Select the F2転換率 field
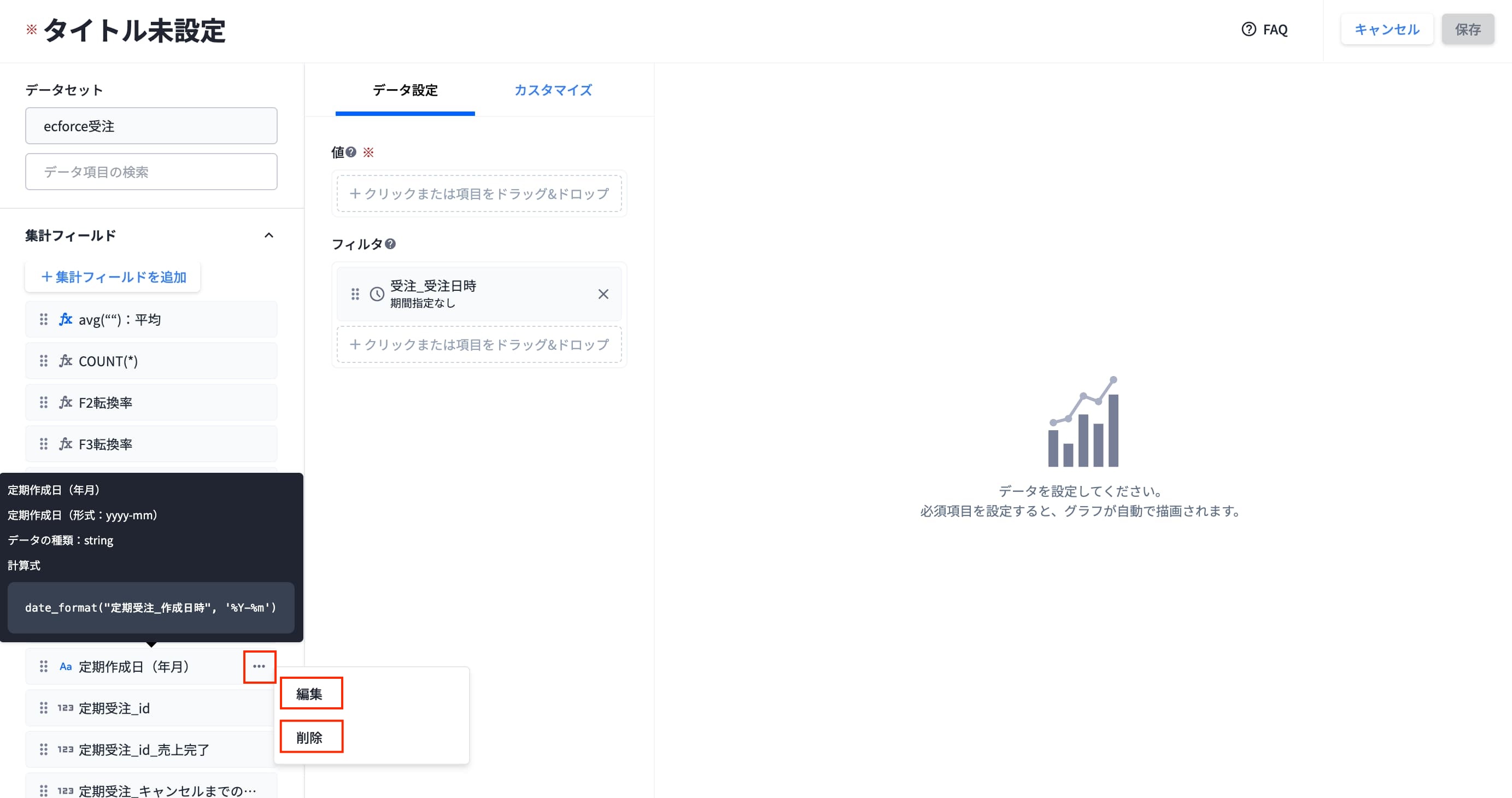This screenshot has height=798, width=1512. (151, 402)
